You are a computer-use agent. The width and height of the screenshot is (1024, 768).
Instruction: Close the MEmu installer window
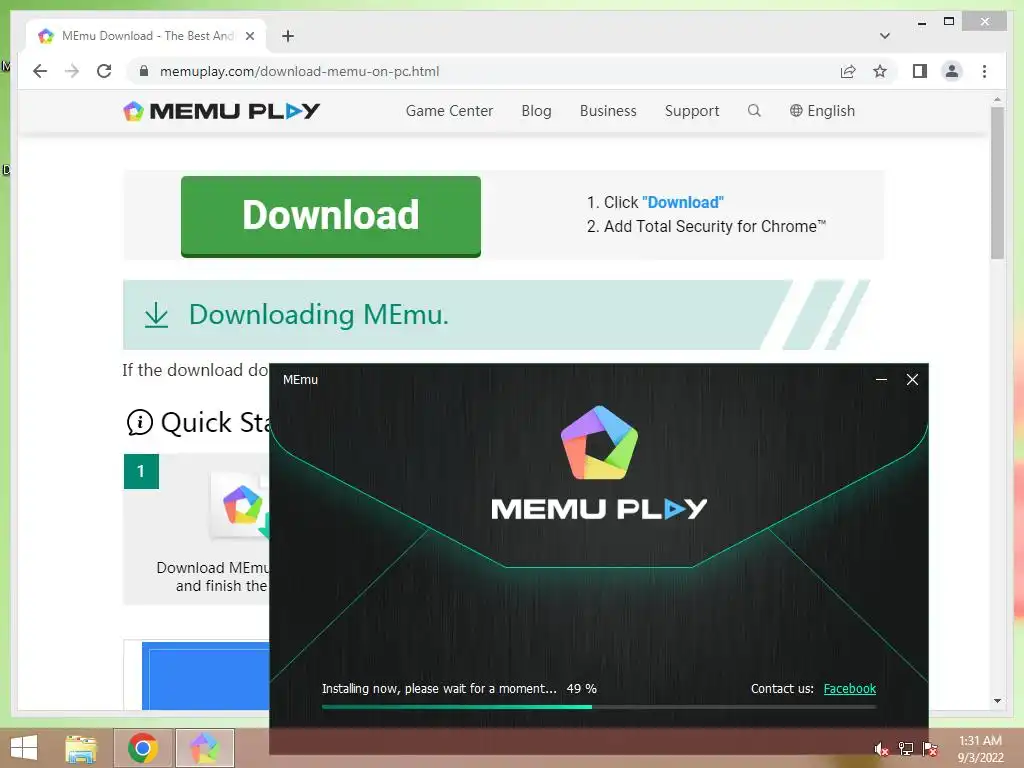point(912,379)
